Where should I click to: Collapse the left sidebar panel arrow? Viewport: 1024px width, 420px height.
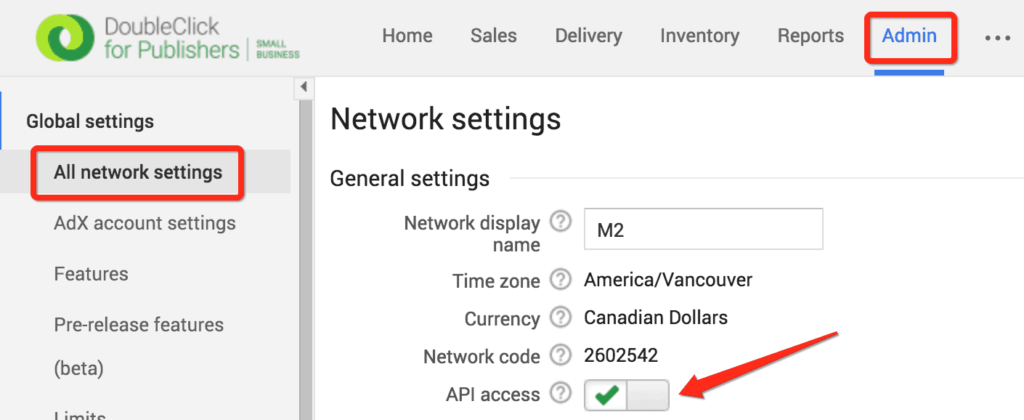coord(304,89)
